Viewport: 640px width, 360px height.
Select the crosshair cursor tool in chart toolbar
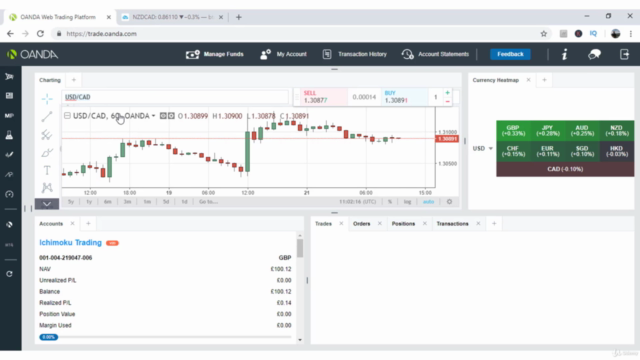(x=47, y=98)
